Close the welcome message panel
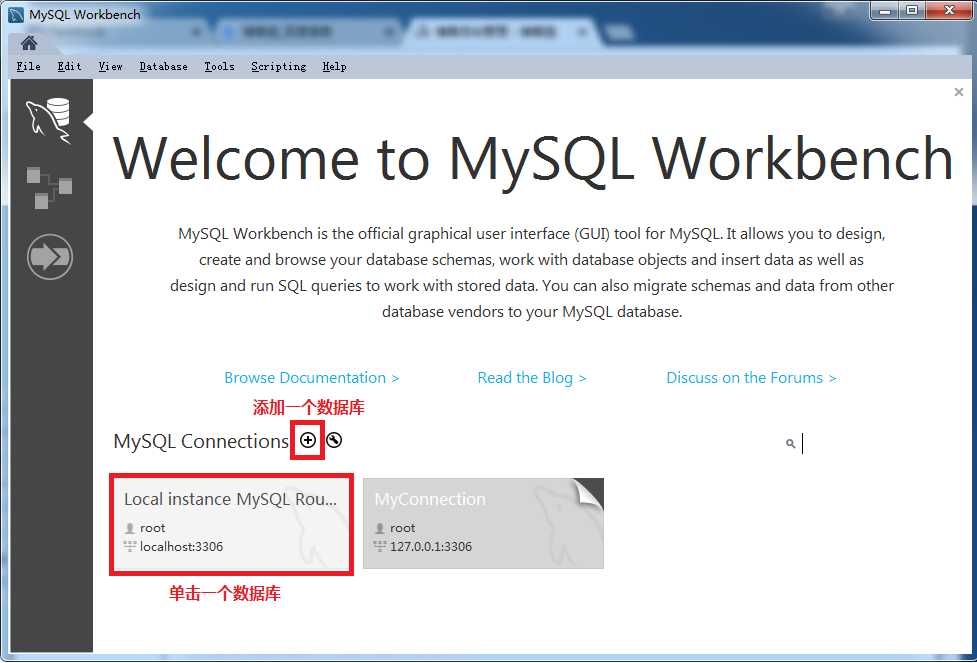Image resolution: width=977 pixels, height=663 pixels. click(x=958, y=92)
